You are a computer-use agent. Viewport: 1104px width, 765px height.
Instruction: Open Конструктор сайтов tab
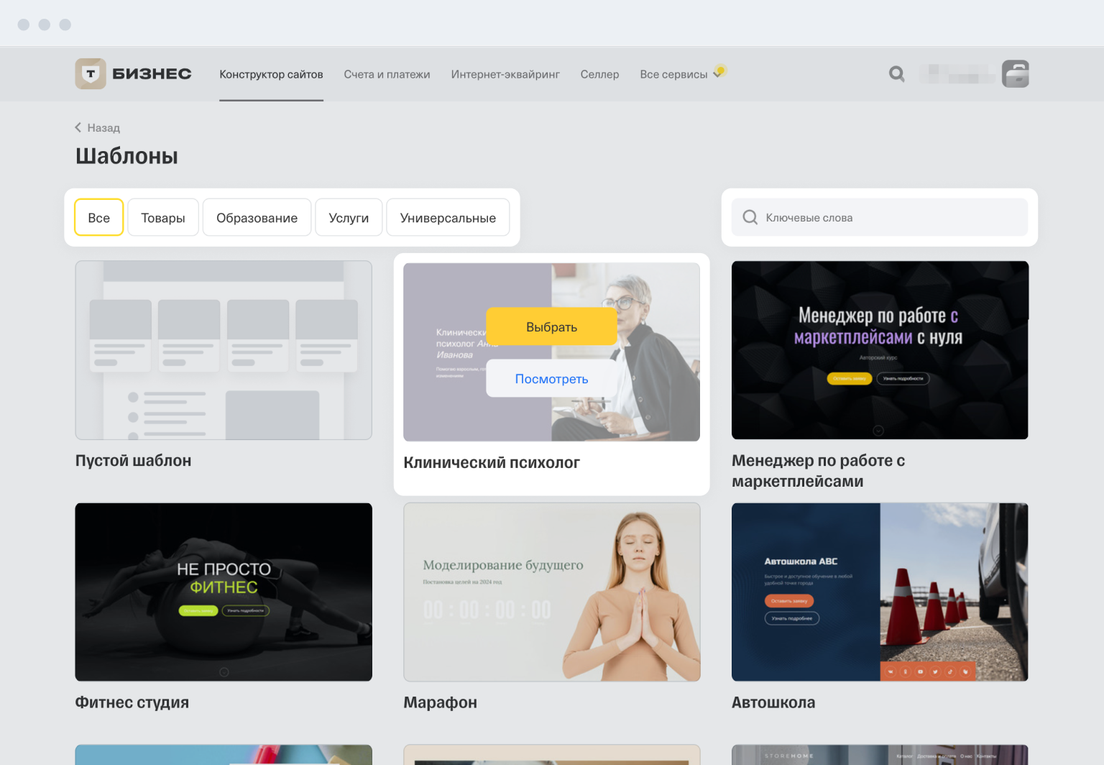[271, 74]
